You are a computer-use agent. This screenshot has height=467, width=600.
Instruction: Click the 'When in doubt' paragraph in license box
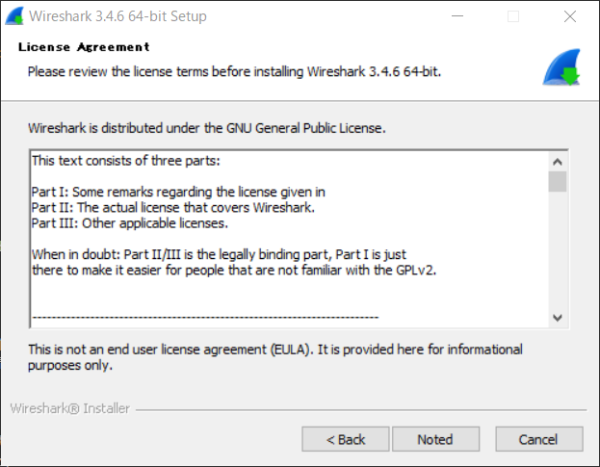[234, 262]
